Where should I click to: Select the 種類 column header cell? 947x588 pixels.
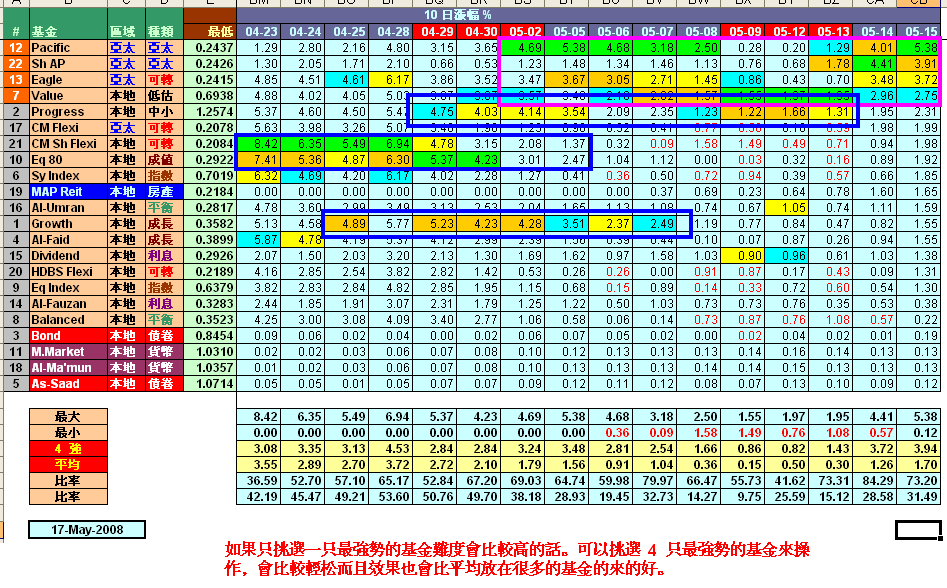(x=164, y=31)
